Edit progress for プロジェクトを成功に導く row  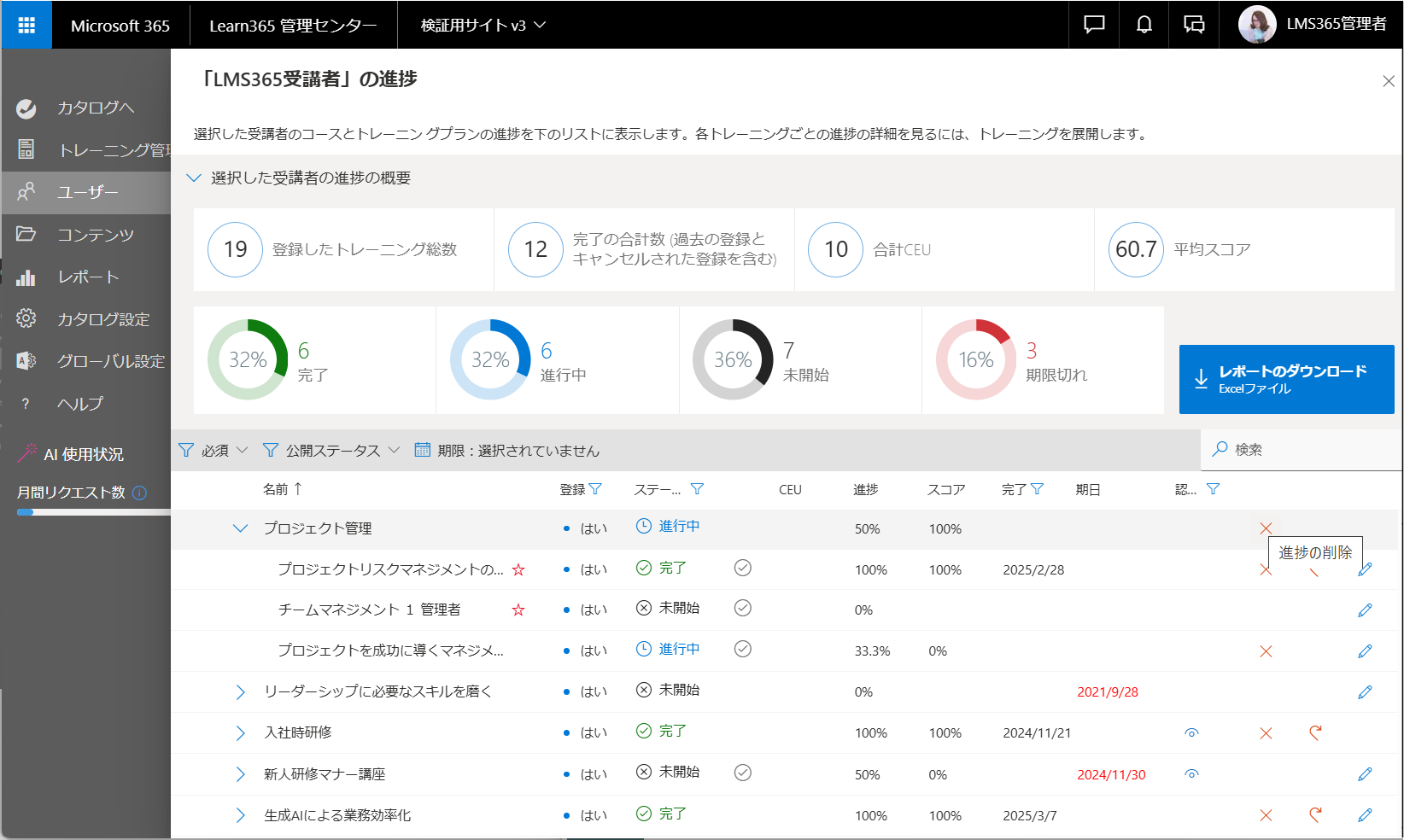(1365, 651)
